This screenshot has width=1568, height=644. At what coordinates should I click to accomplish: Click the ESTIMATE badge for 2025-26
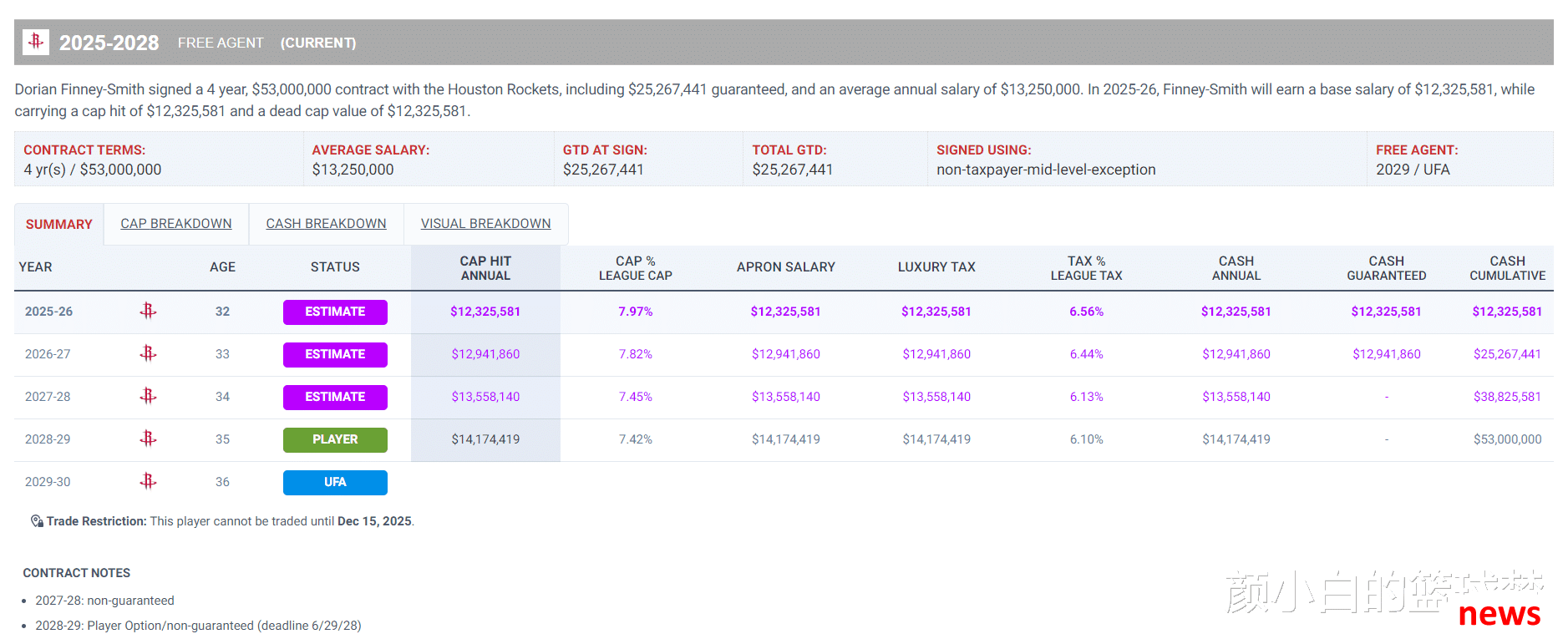click(x=335, y=312)
